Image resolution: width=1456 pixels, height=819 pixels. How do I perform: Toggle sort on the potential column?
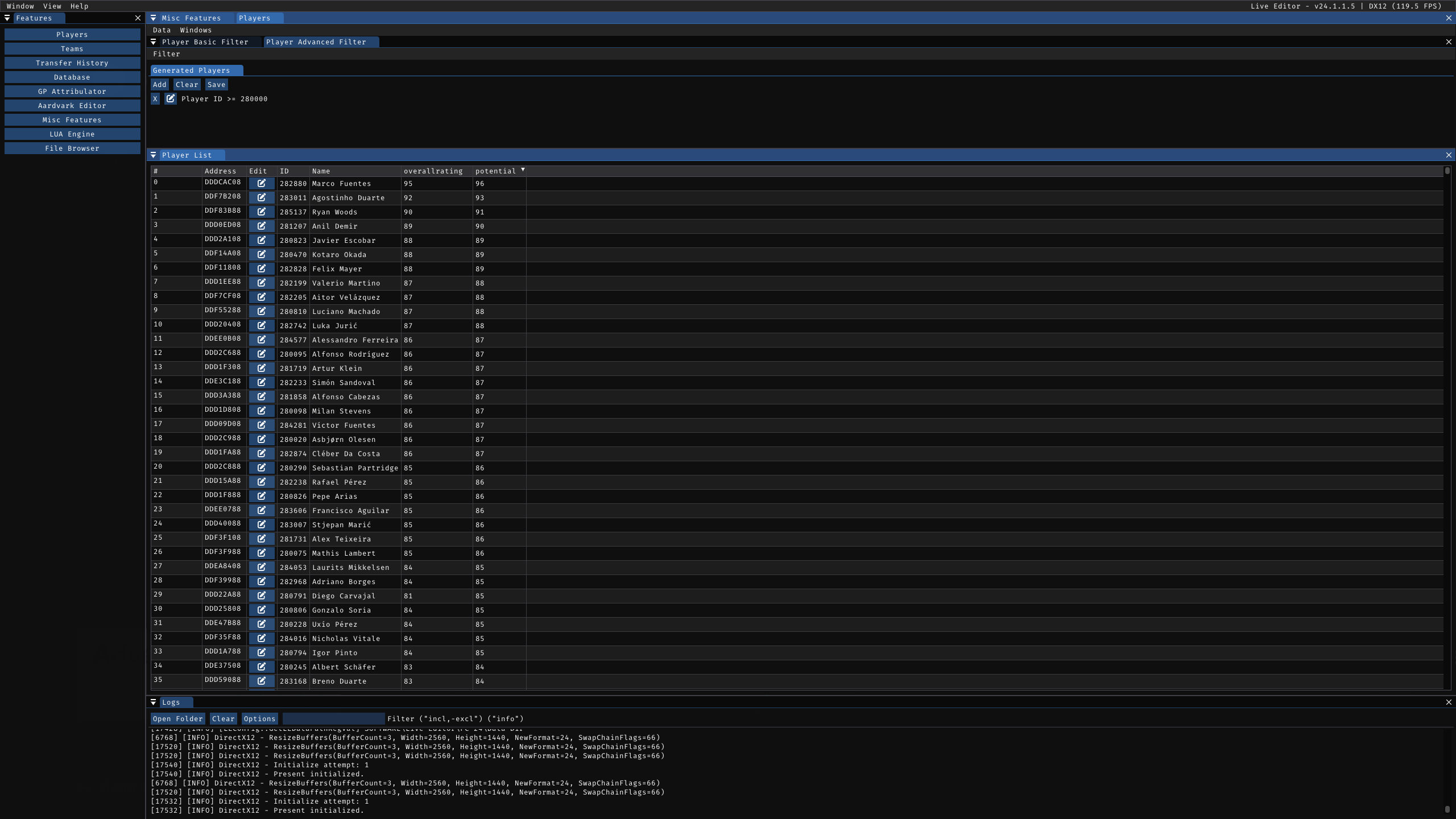click(495, 171)
